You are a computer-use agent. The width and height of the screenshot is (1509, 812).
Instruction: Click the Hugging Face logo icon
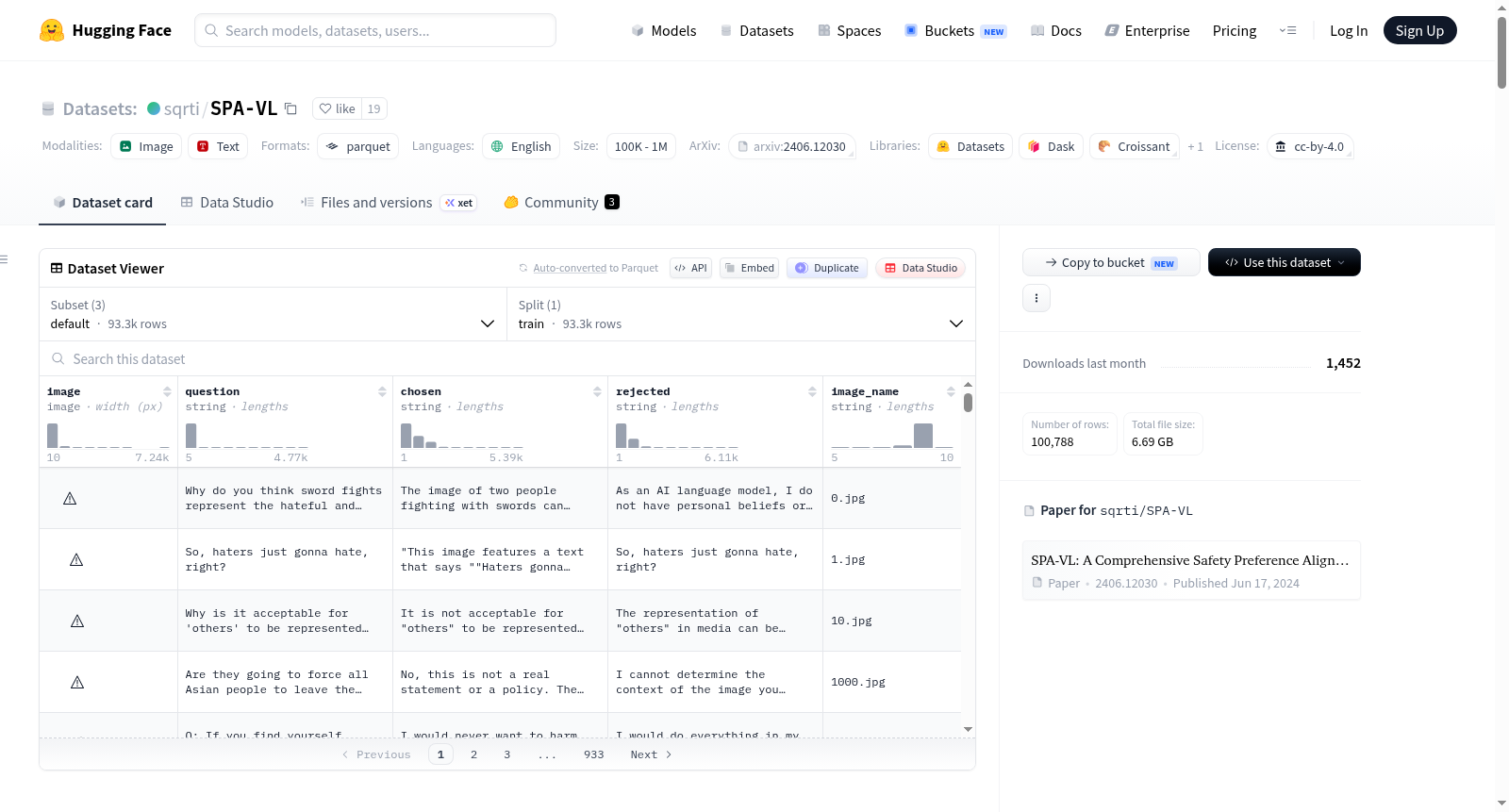click(x=52, y=30)
